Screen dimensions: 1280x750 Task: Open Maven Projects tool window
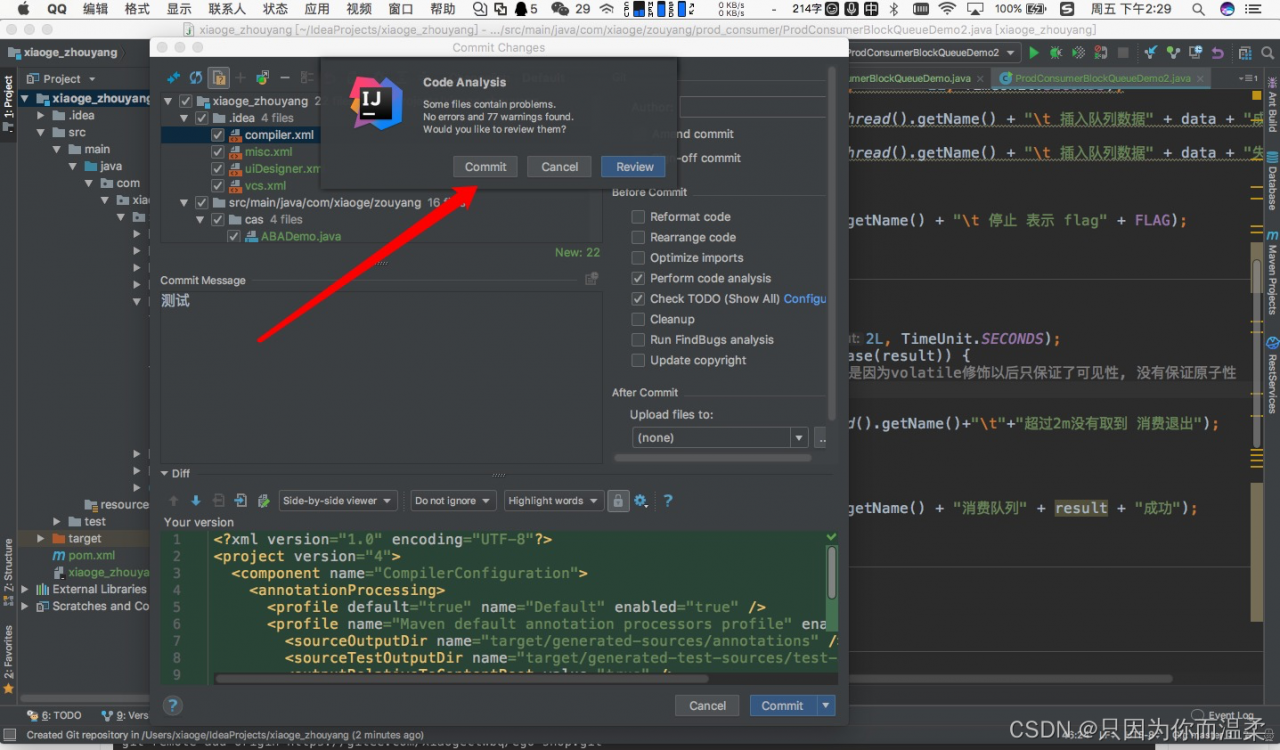(x=1272, y=273)
